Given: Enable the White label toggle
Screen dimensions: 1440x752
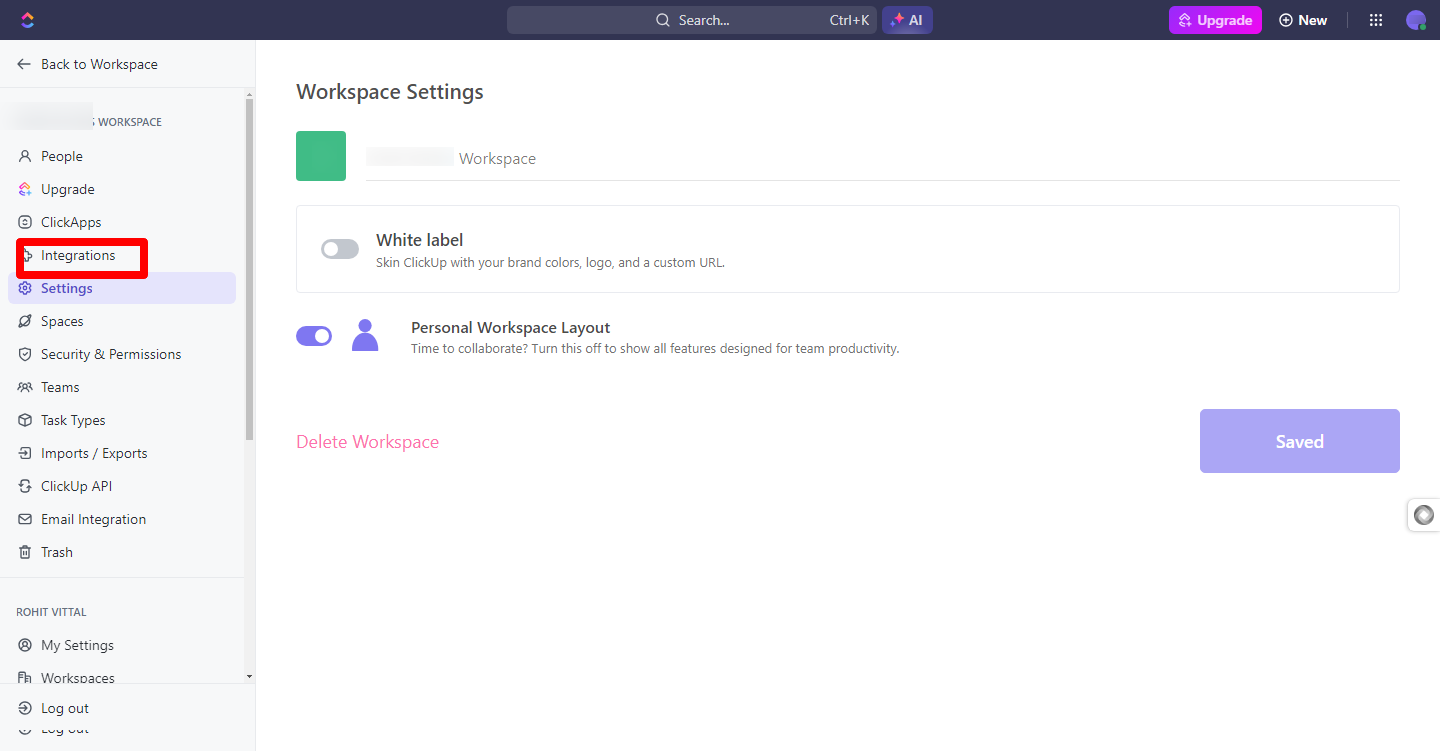Looking at the screenshot, I should (x=340, y=249).
